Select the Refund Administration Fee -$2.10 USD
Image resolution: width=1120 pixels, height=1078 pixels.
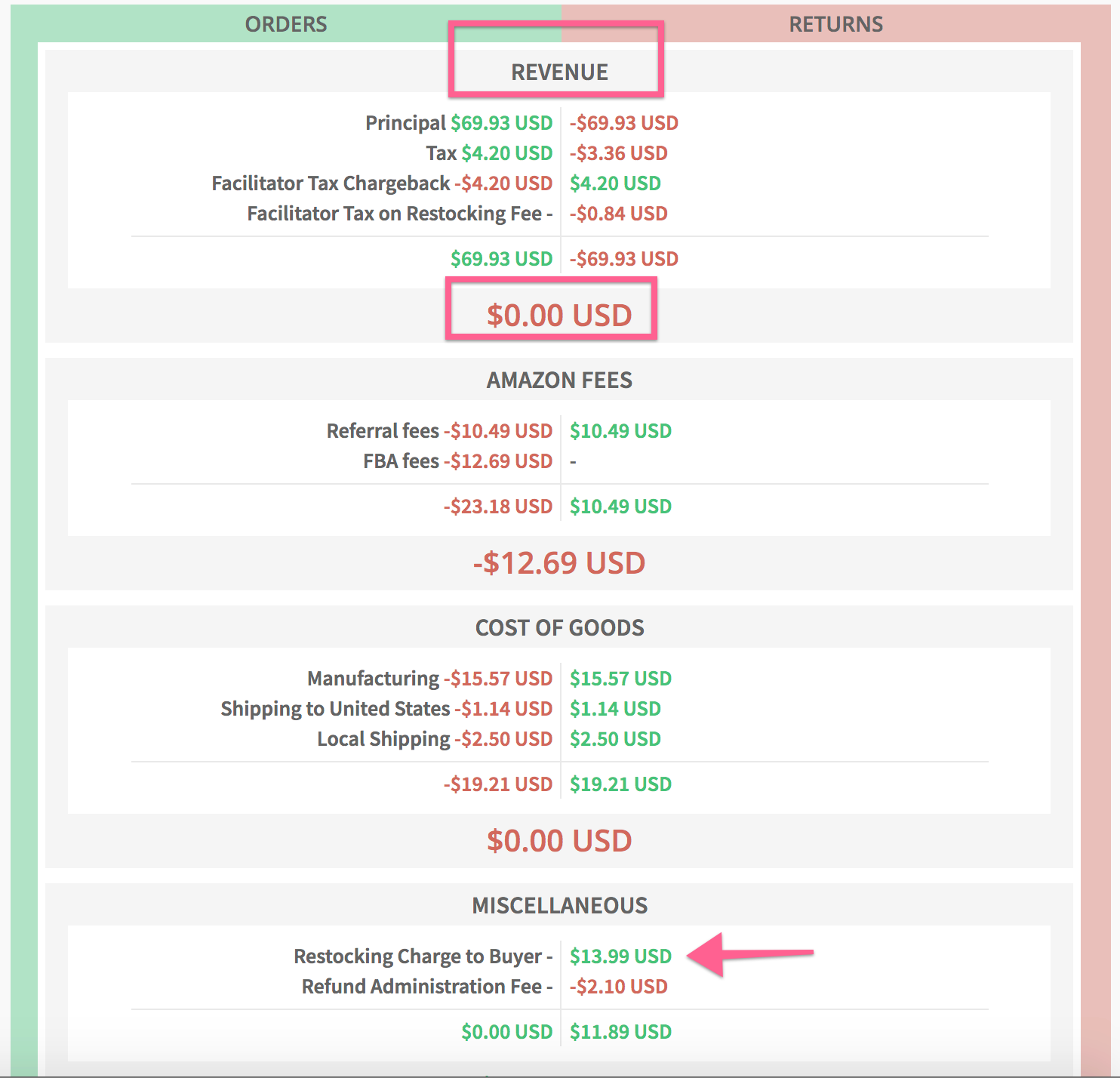coord(619,985)
